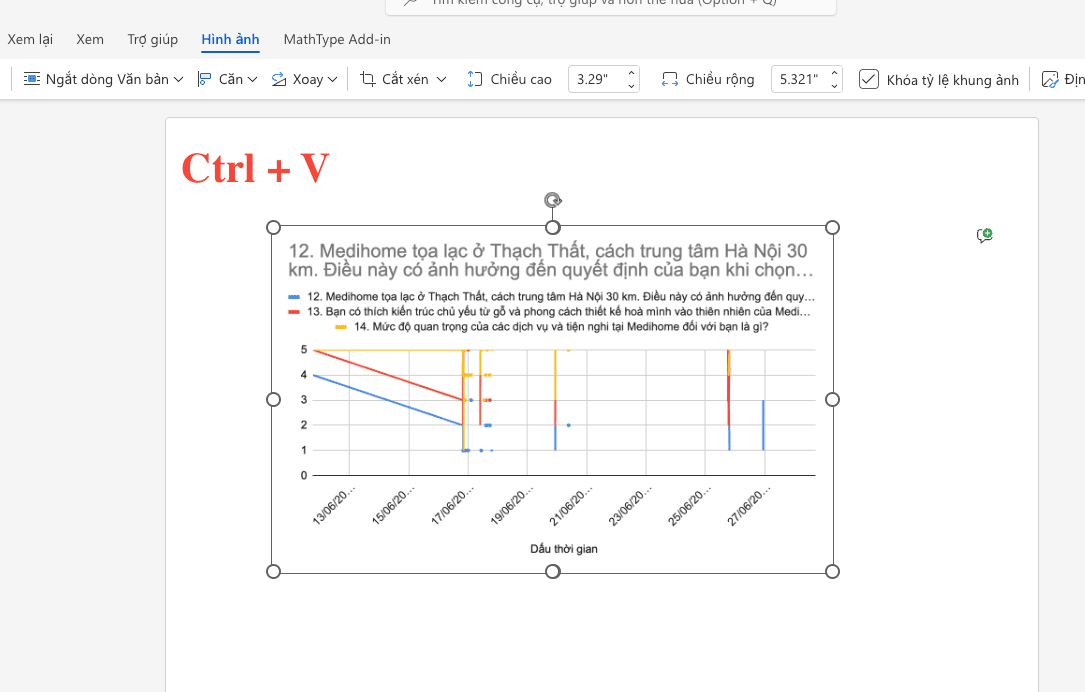Click the x-axis label "13/06/20…"
1085x692 pixels.
tap(334, 505)
